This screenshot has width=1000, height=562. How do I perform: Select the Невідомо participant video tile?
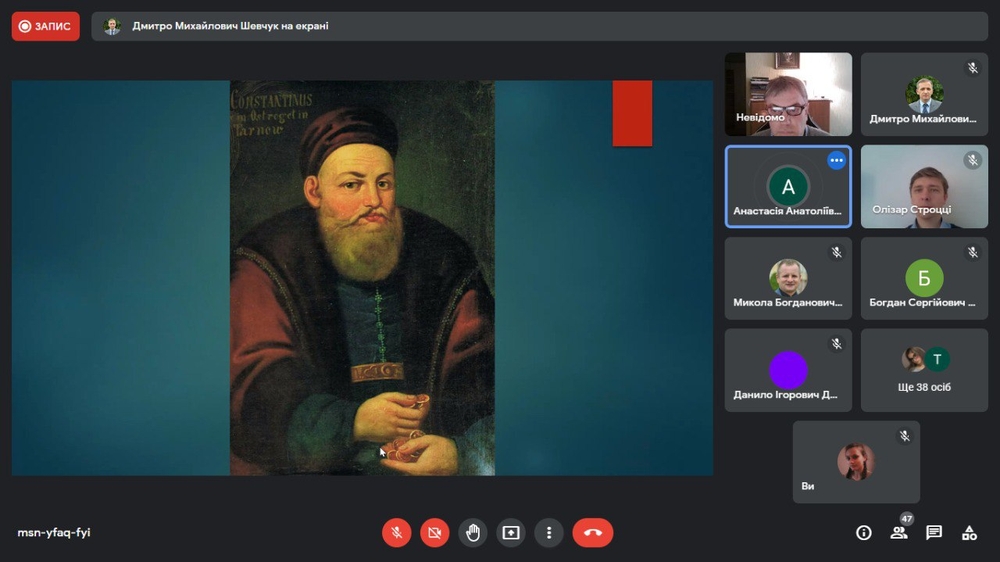788,94
